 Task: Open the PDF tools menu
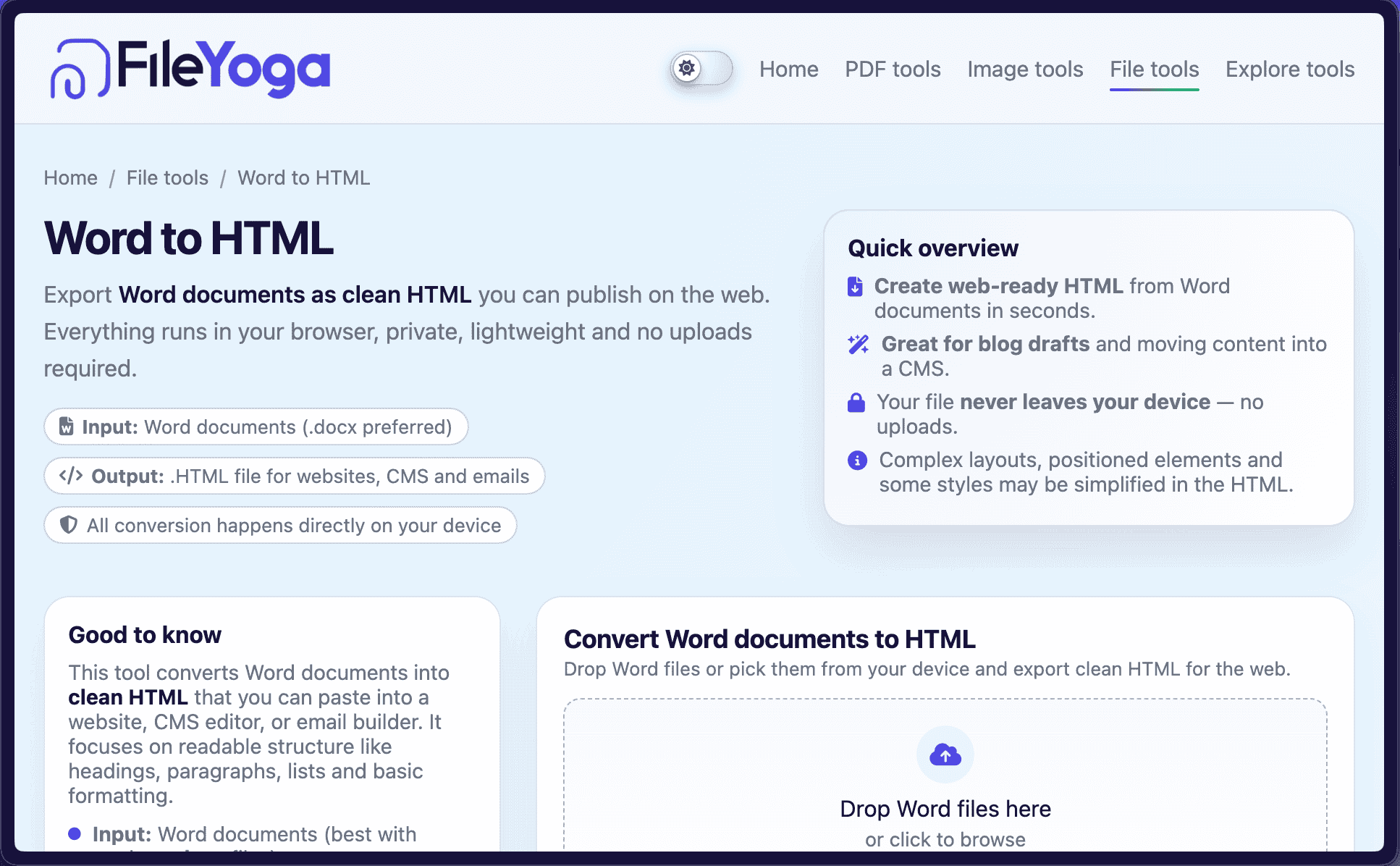[x=893, y=70]
